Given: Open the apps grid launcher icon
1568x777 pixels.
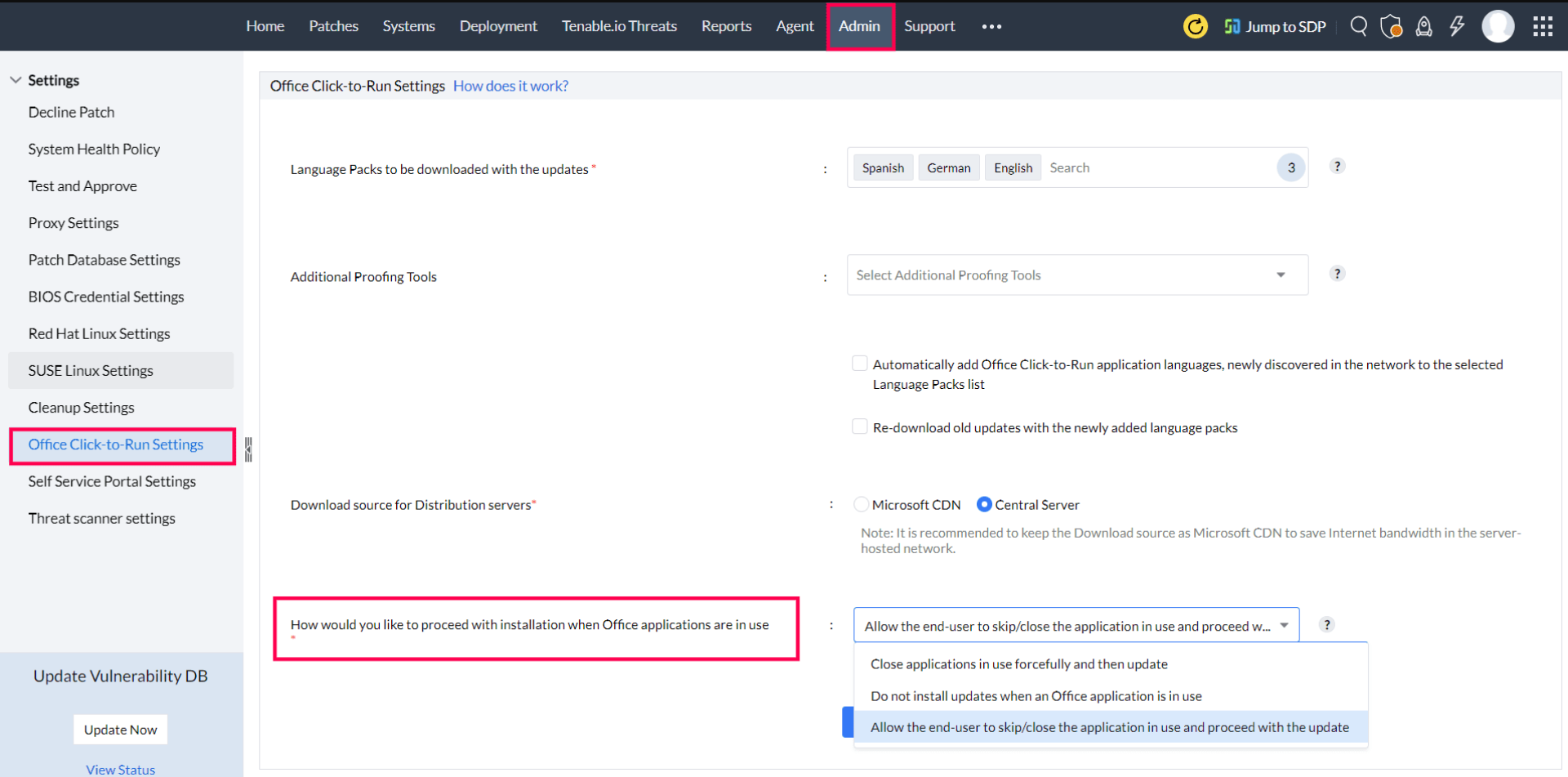Looking at the screenshot, I should pos(1543,26).
